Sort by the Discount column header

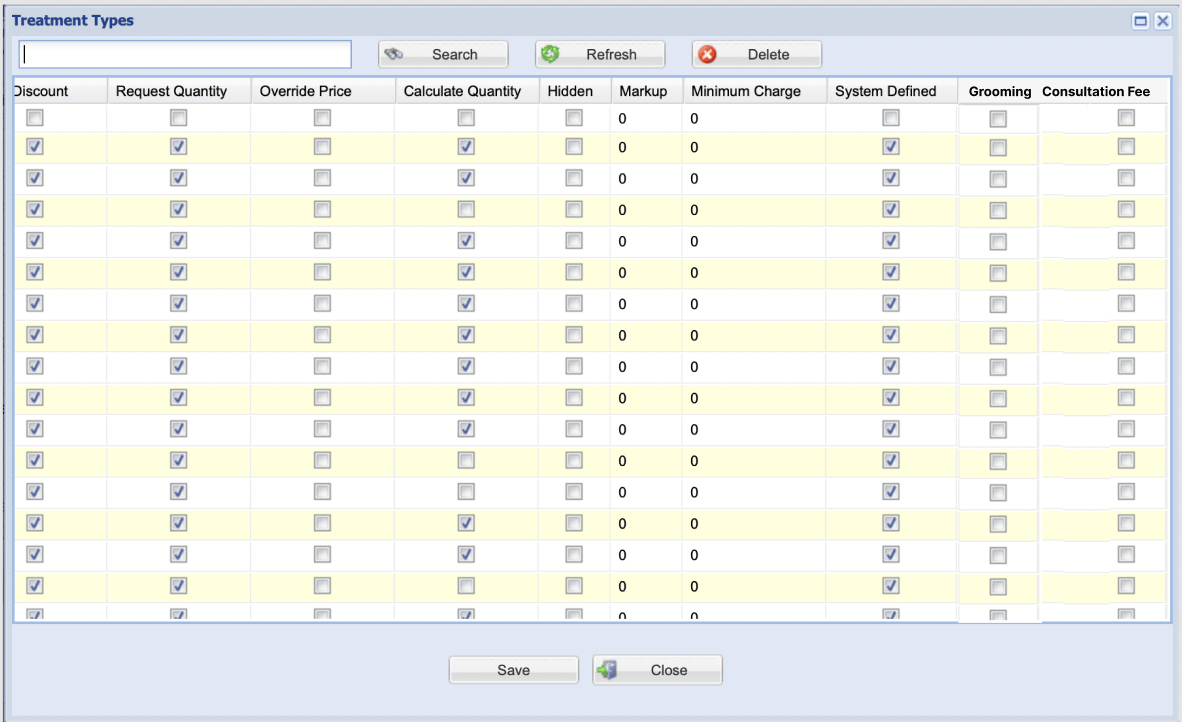[x=60, y=91]
